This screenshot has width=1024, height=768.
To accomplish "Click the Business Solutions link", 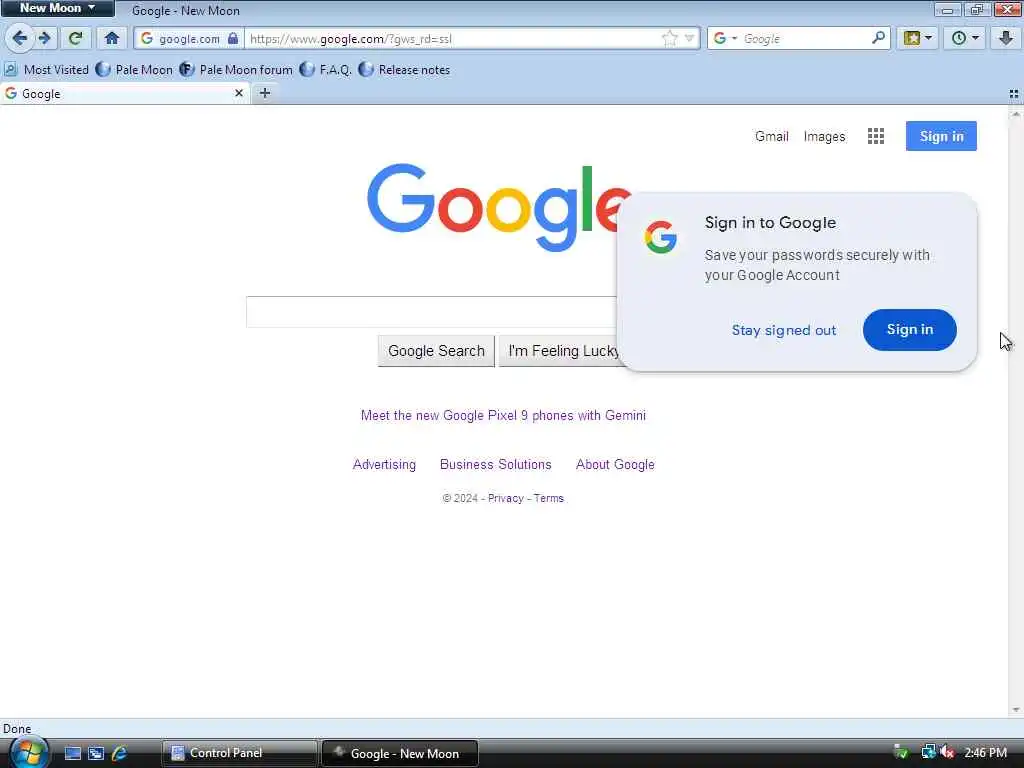I will pyautogui.click(x=496, y=464).
